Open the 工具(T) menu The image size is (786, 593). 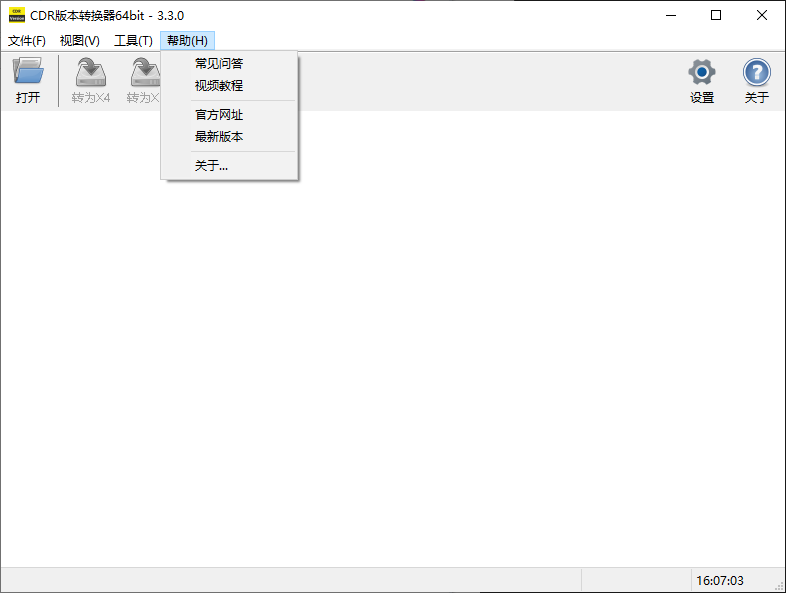coord(133,41)
